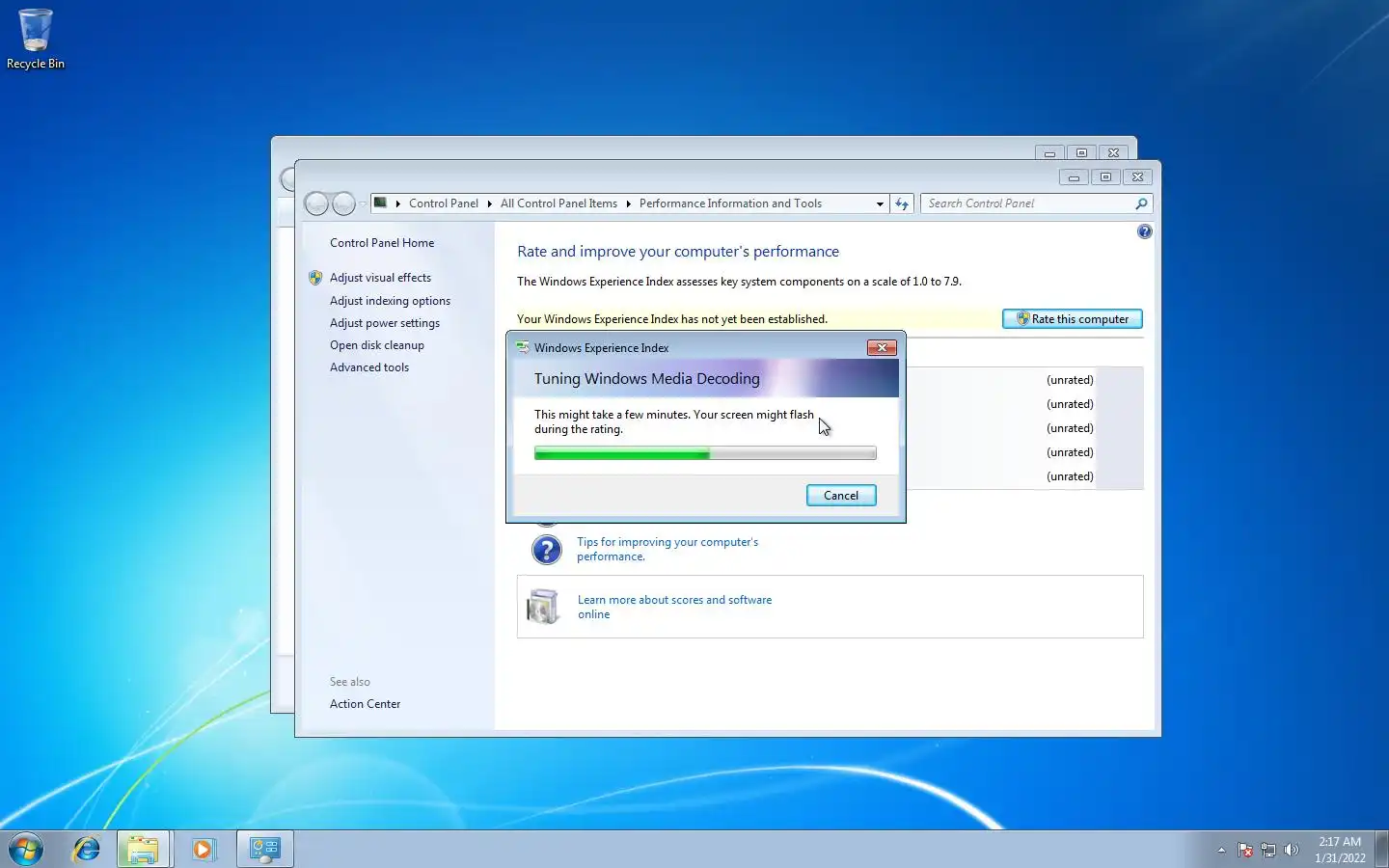Minimize the Performance Information window
Screen dimensions: 1389x868
(x=1074, y=177)
